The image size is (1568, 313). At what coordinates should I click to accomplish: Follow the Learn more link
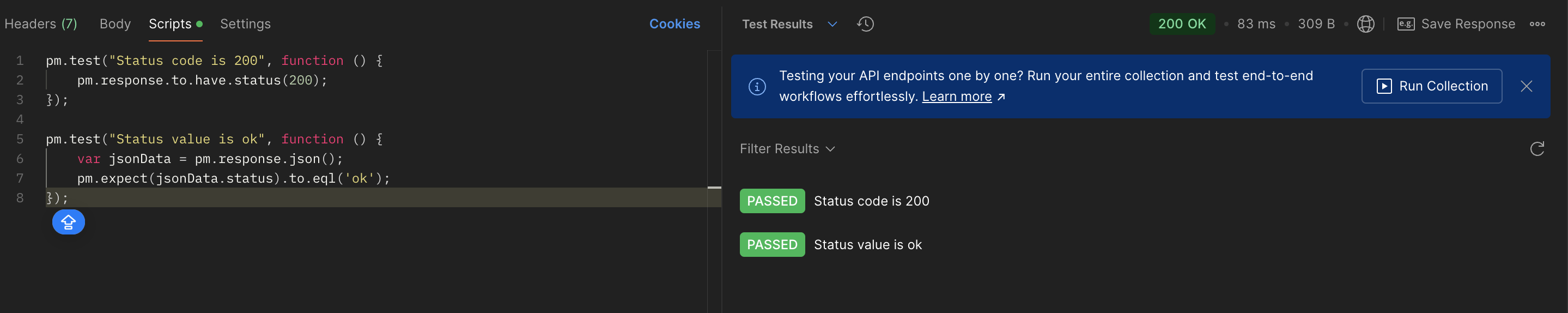tap(956, 97)
